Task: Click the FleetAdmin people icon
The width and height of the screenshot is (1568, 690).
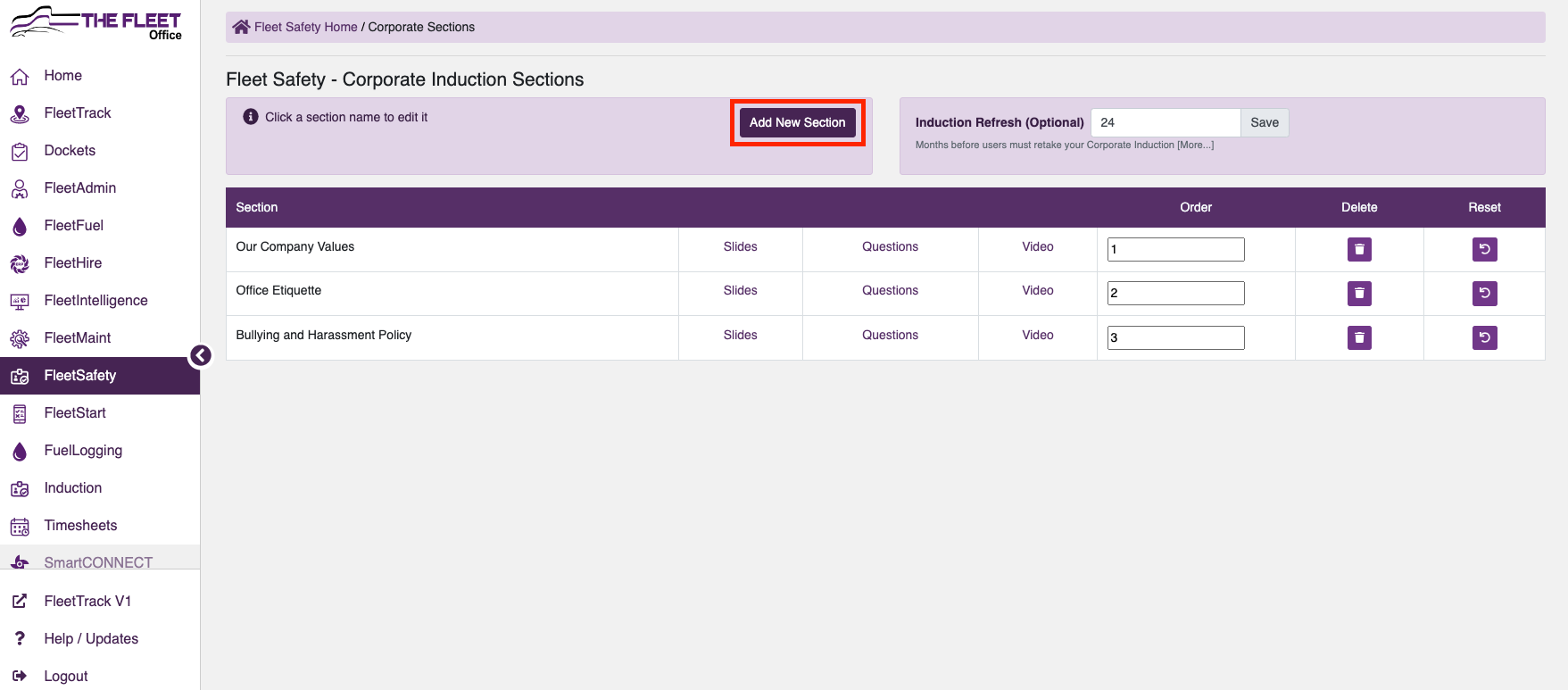Action: [20, 189]
